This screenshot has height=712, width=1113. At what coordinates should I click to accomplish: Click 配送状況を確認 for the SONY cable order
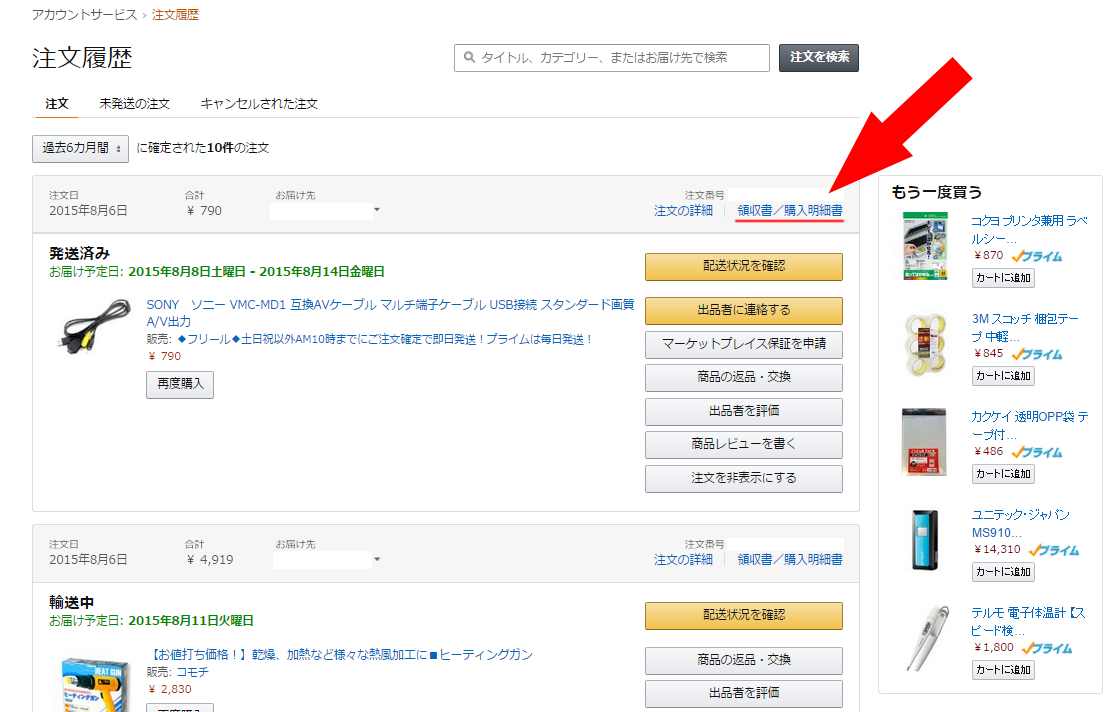(744, 266)
